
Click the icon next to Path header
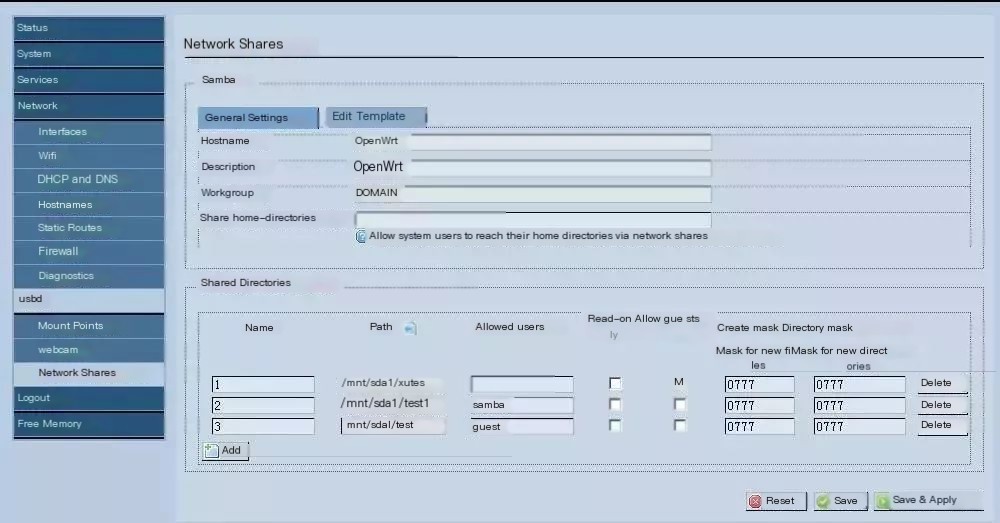pyautogui.click(x=411, y=328)
